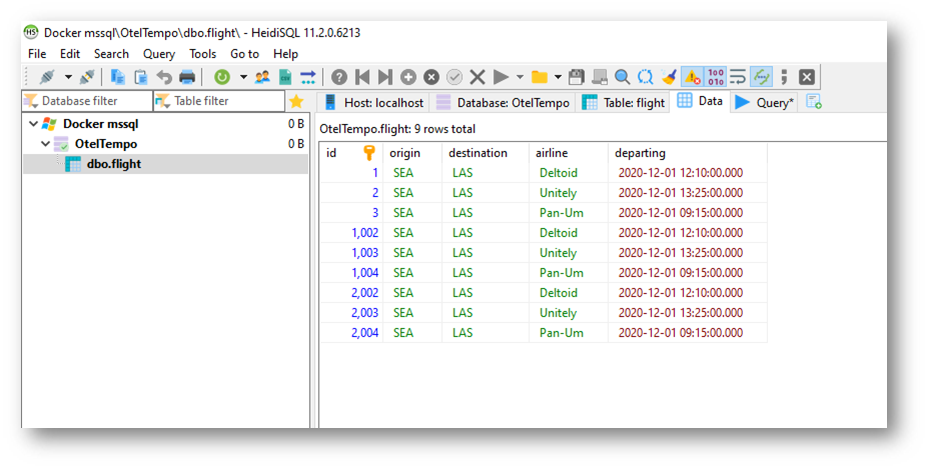Screen dimensions: 929x470
Task: Open the Query menu
Action: 159,54
